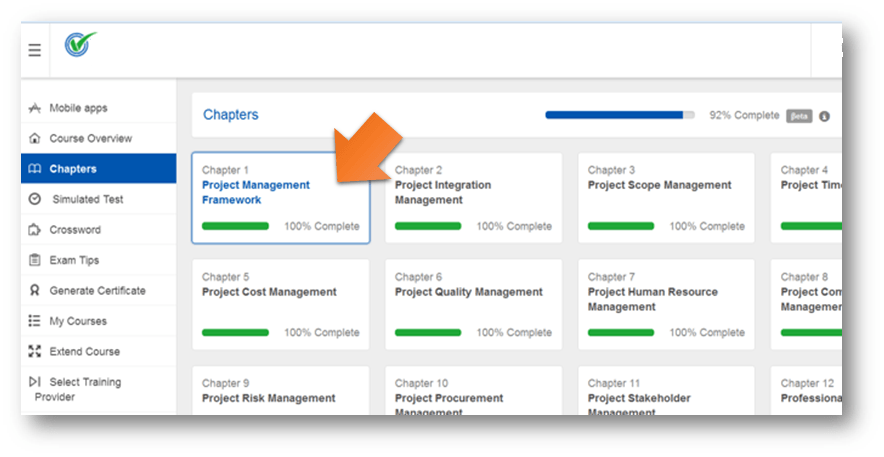Image resolution: width=884 pixels, height=457 pixels.
Task: Click the green checkmark logo
Action: pos(80,46)
